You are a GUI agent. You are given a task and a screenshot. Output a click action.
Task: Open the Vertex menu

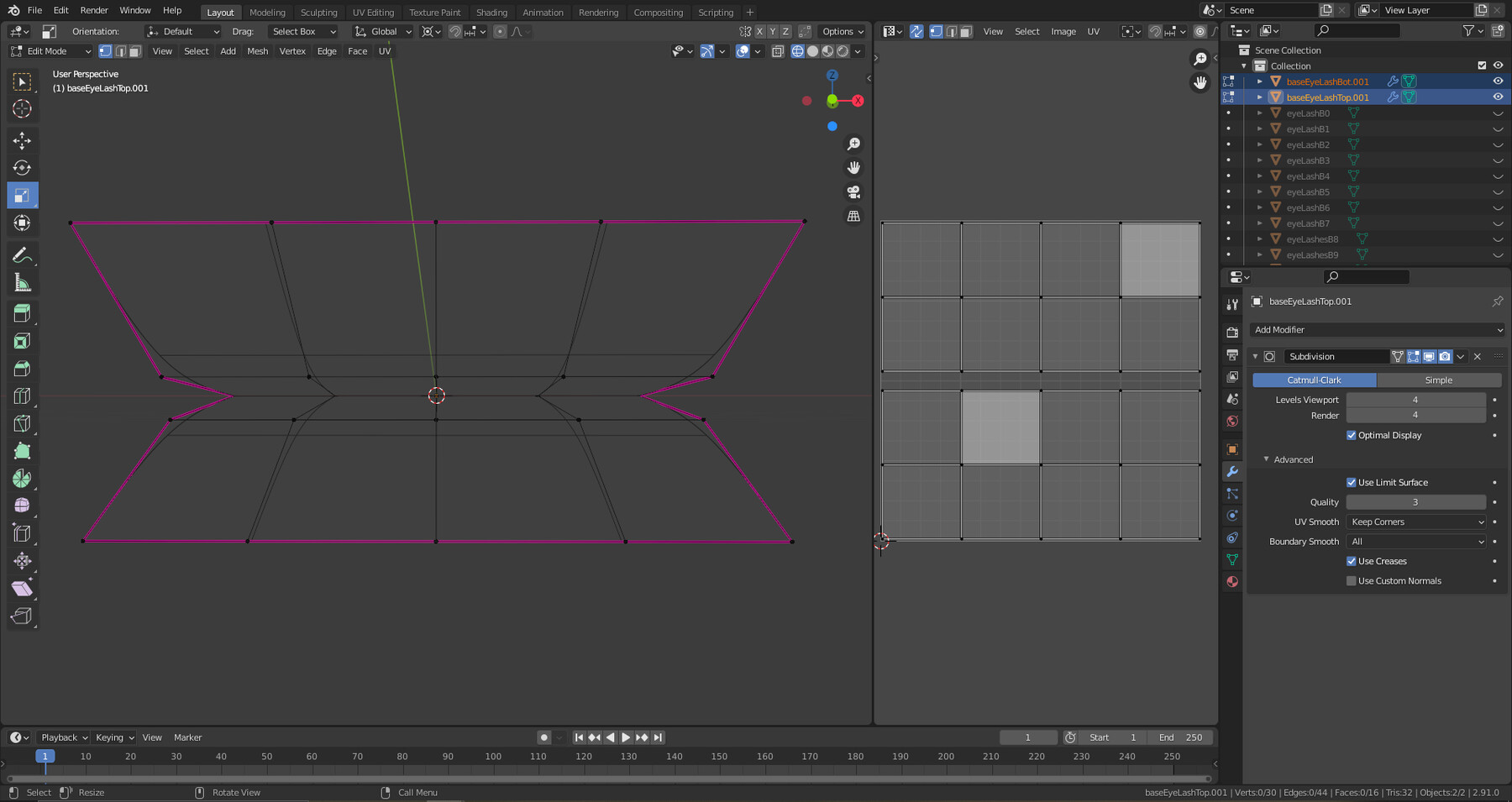pos(292,51)
